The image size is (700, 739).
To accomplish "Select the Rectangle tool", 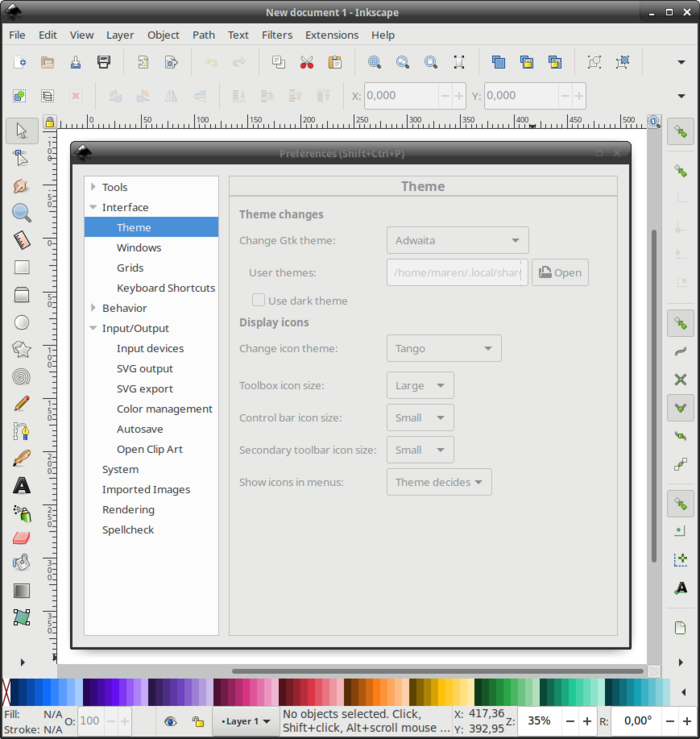I will [x=21, y=268].
